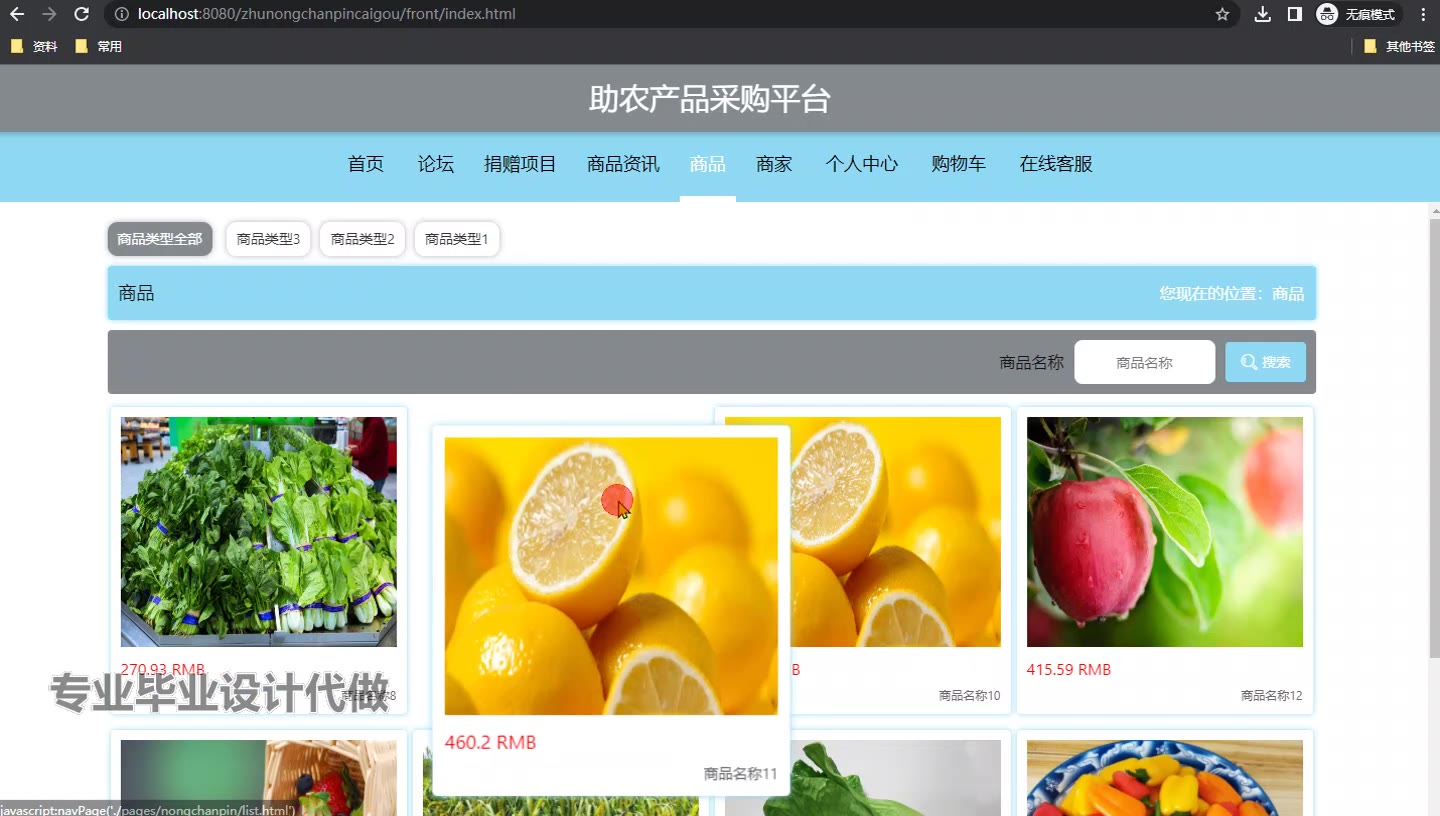Open the browser downloads icon
Screen dimensions: 1440x816
[1263, 14]
